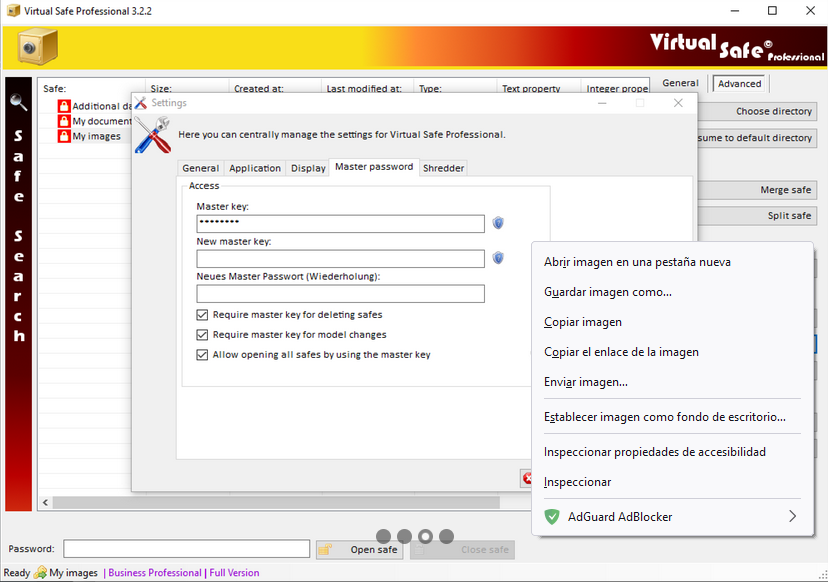Click the screwdriver and wrench Settings icon

point(152,135)
